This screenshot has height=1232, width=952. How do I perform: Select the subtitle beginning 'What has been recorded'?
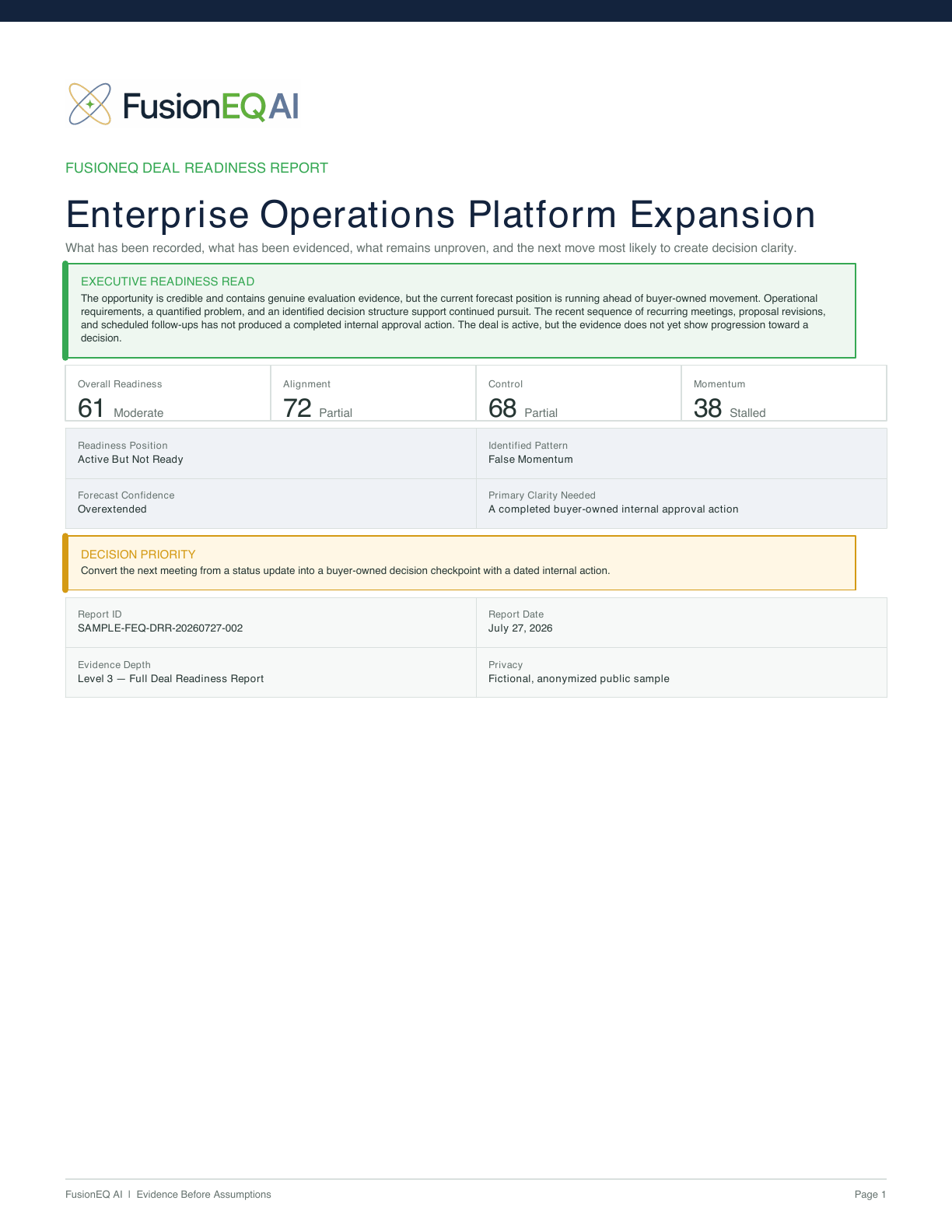431,248
